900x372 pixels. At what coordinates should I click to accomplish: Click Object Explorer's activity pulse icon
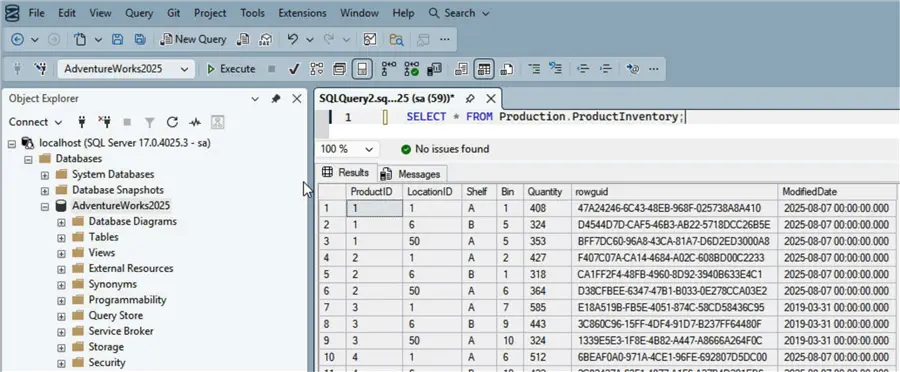[x=195, y=122]
